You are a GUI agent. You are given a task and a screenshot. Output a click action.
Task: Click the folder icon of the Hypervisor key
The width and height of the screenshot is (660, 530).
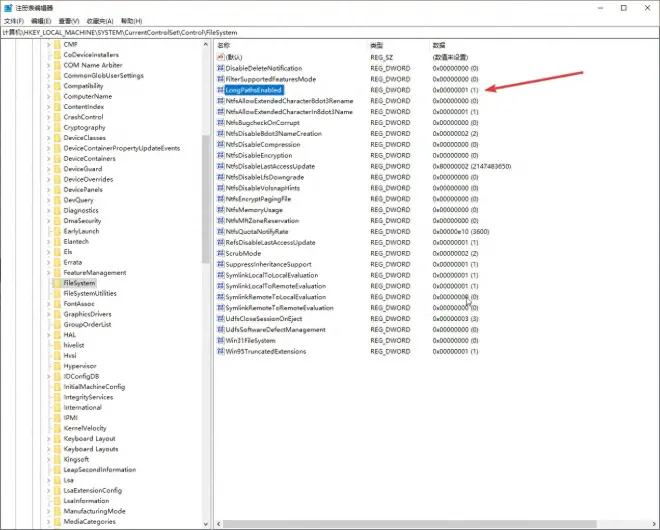[57, 366]
